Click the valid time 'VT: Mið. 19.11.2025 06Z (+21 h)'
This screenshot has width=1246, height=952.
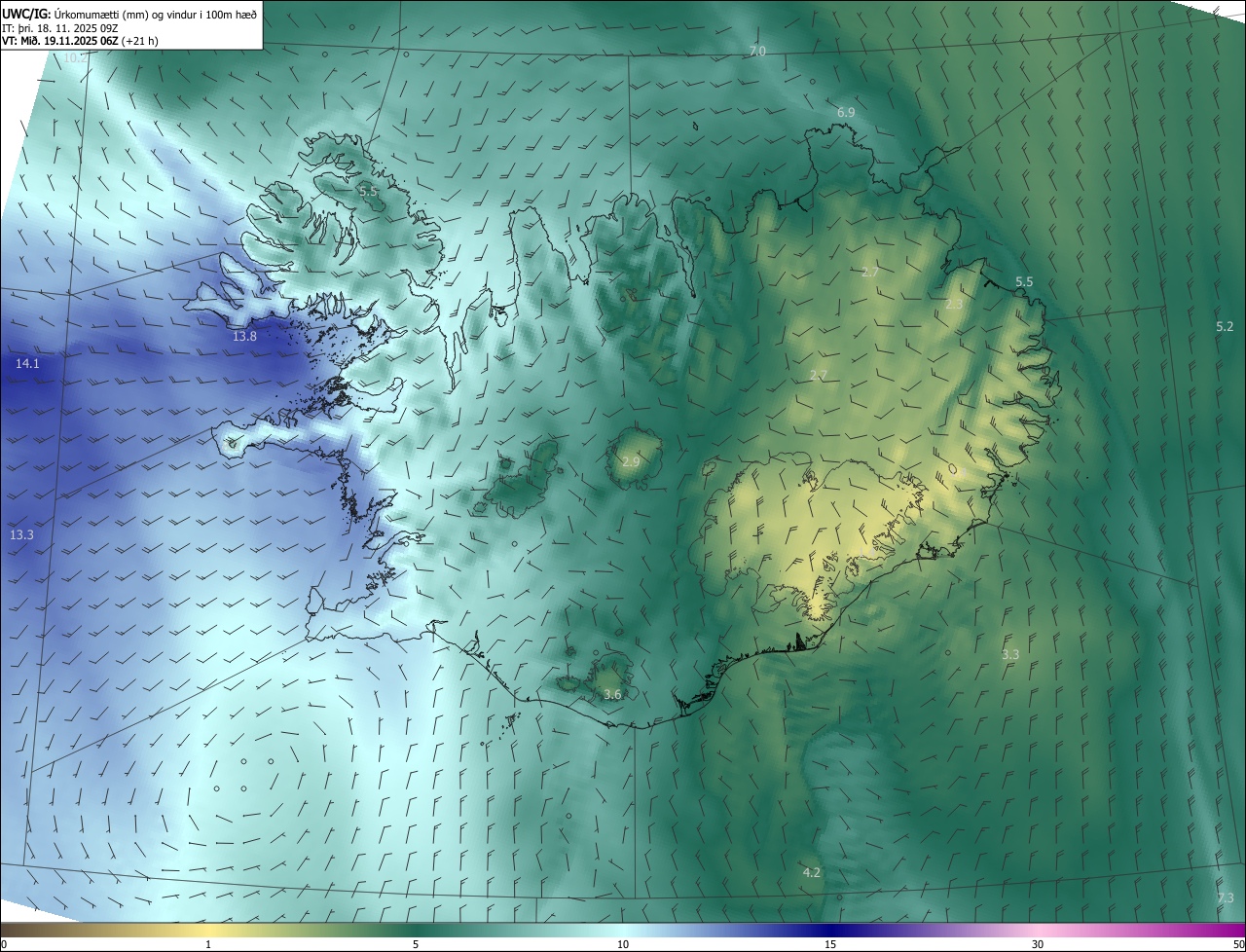pos(80,41)
